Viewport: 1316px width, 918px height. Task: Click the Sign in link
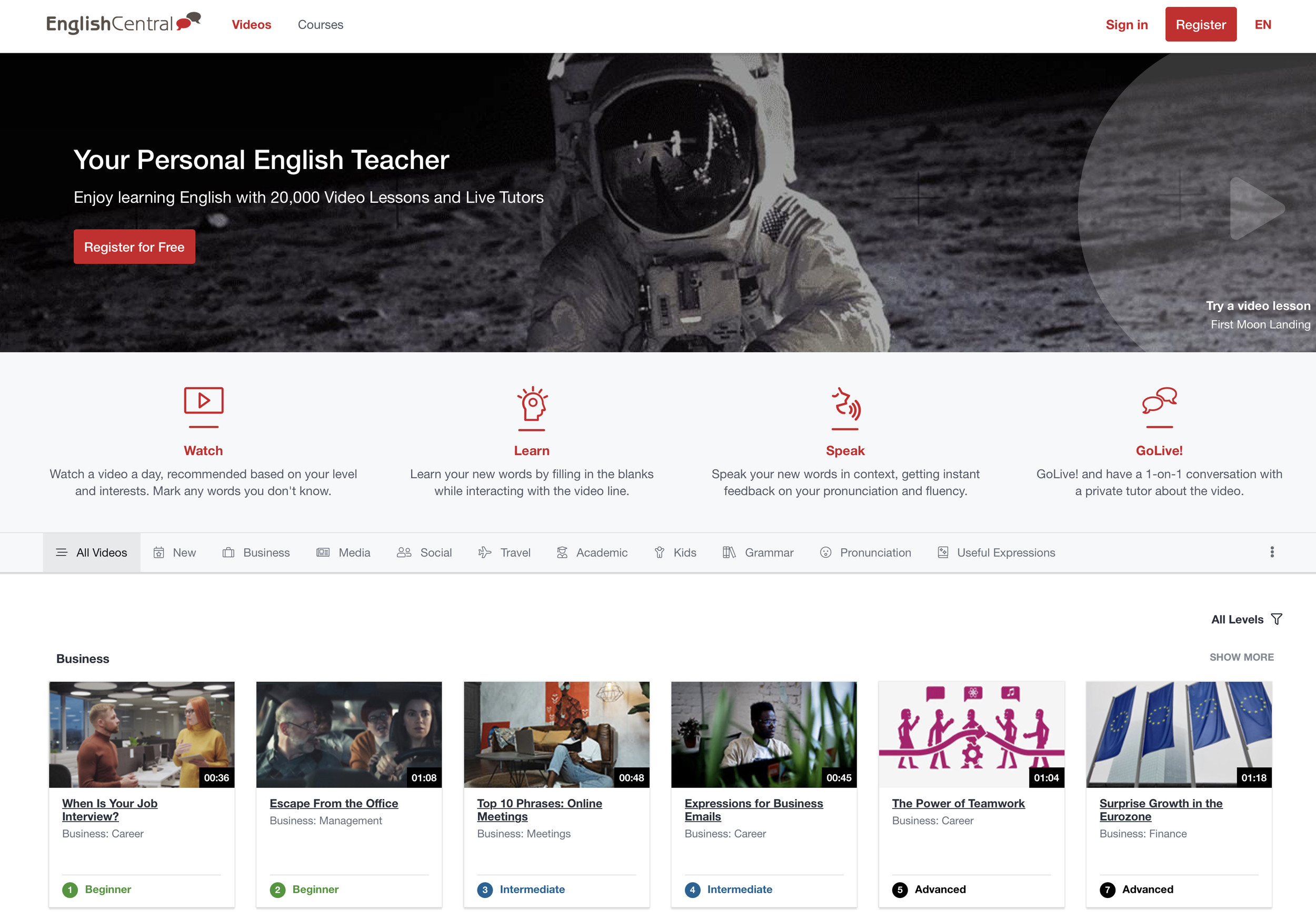[1126, 25]
